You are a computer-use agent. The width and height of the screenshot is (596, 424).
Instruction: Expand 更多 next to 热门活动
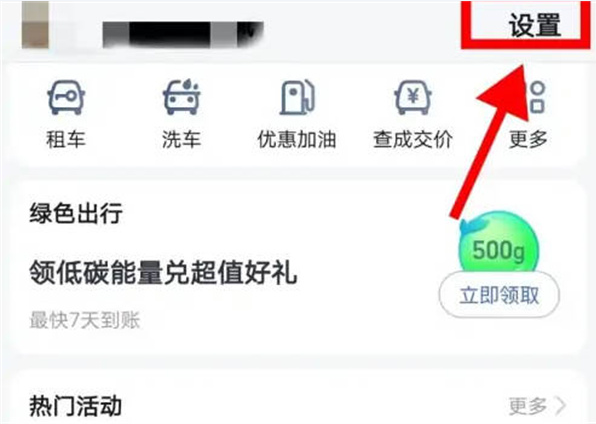(528, 406)
